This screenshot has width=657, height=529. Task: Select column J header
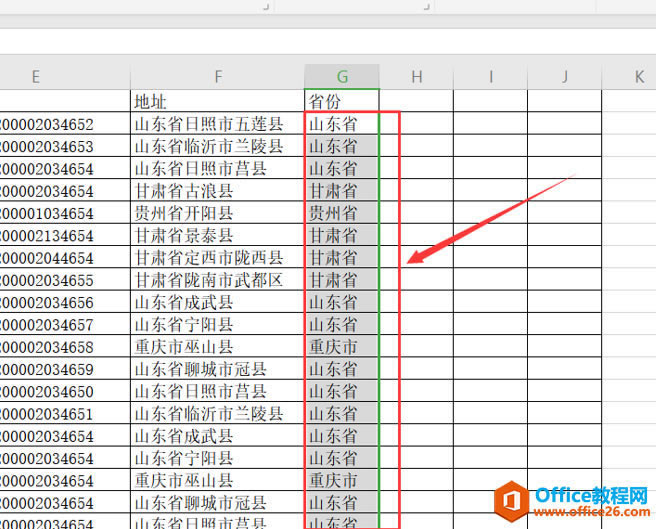[x=565, y=77]
